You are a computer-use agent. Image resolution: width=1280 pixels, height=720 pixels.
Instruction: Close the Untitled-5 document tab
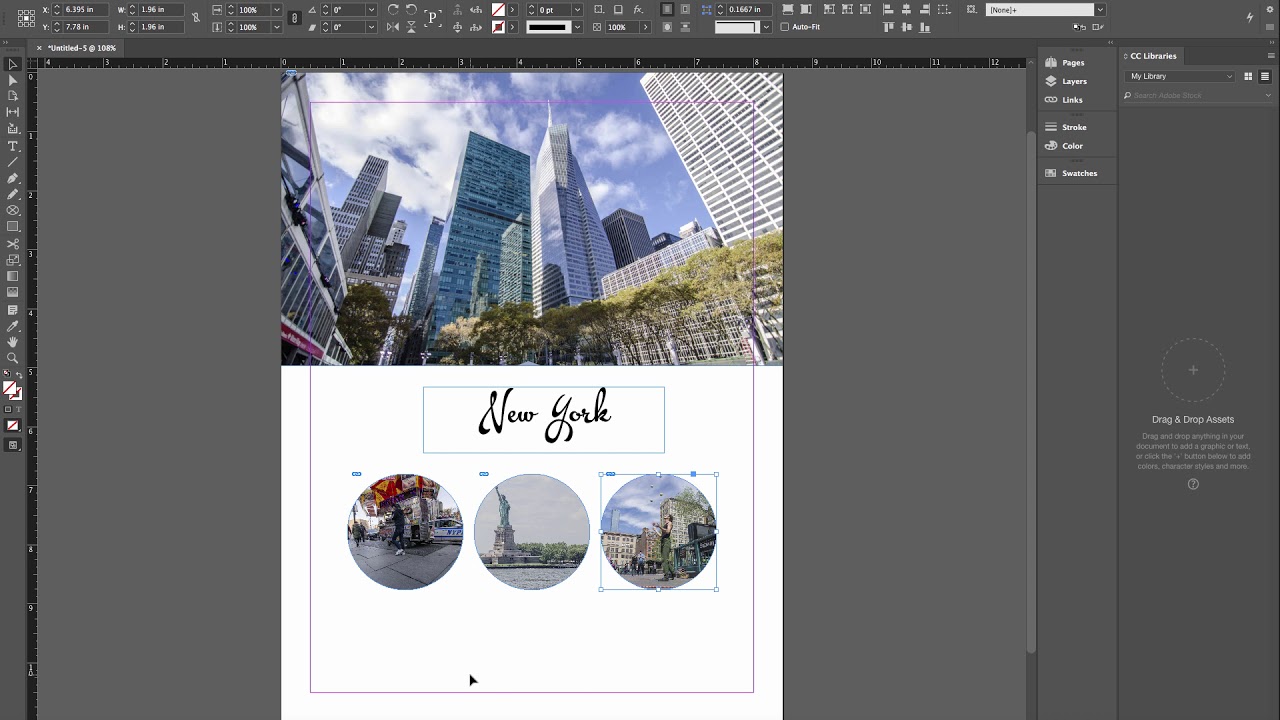click(40, 48)
